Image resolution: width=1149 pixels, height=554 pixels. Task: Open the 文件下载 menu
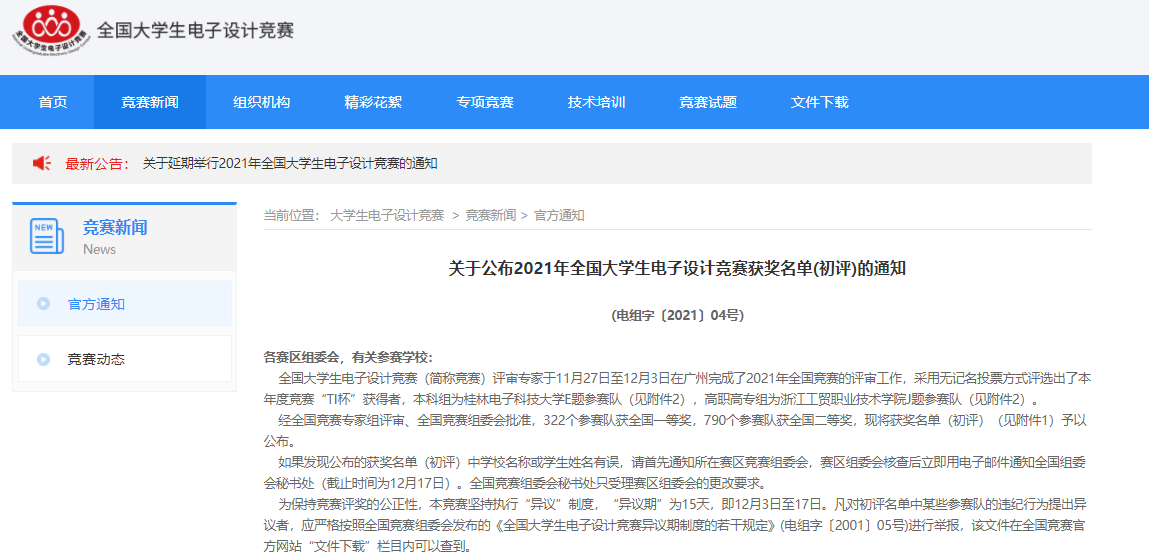coord(819,102)
